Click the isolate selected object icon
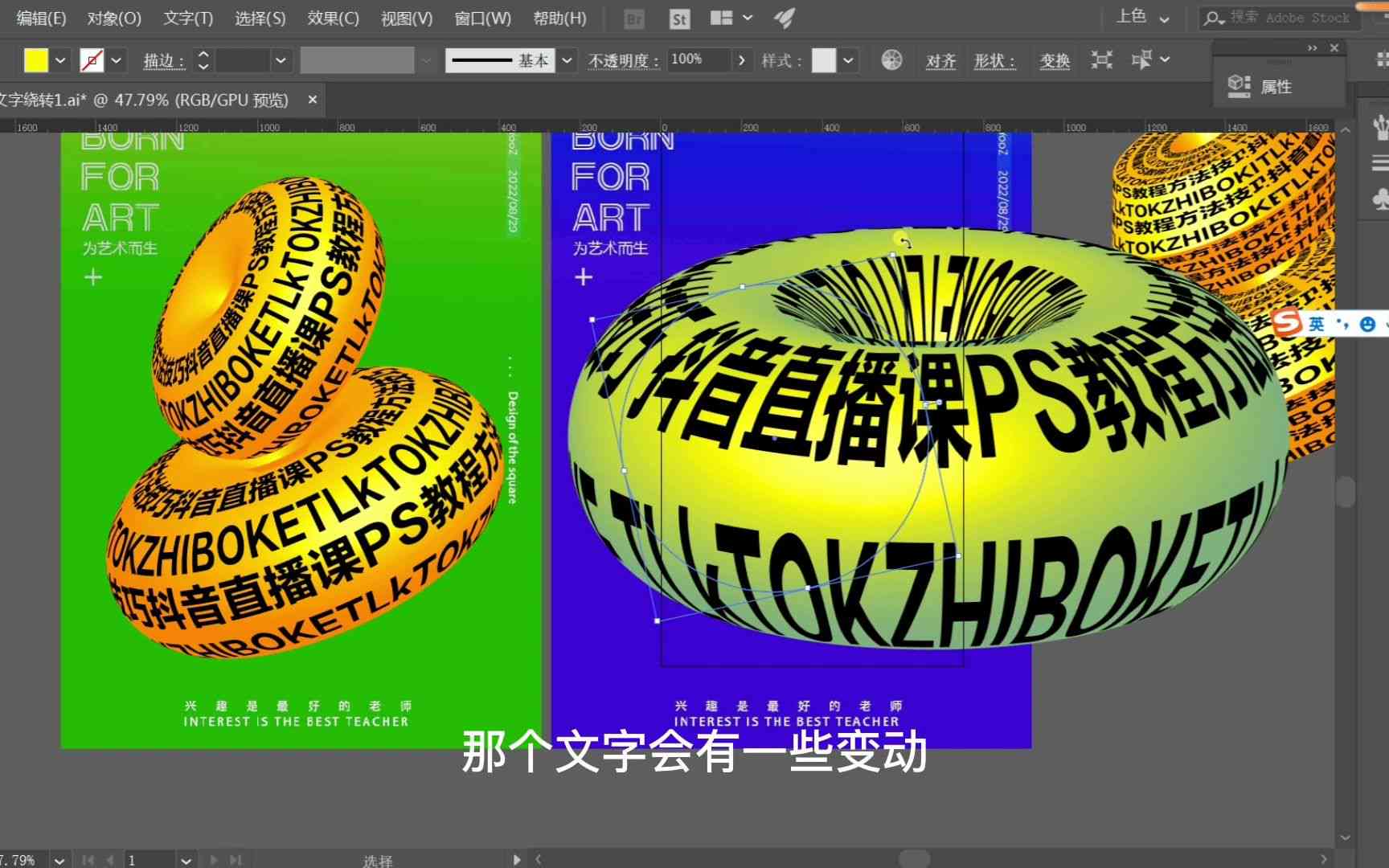1389x868 pixels. coord(1102,59)
